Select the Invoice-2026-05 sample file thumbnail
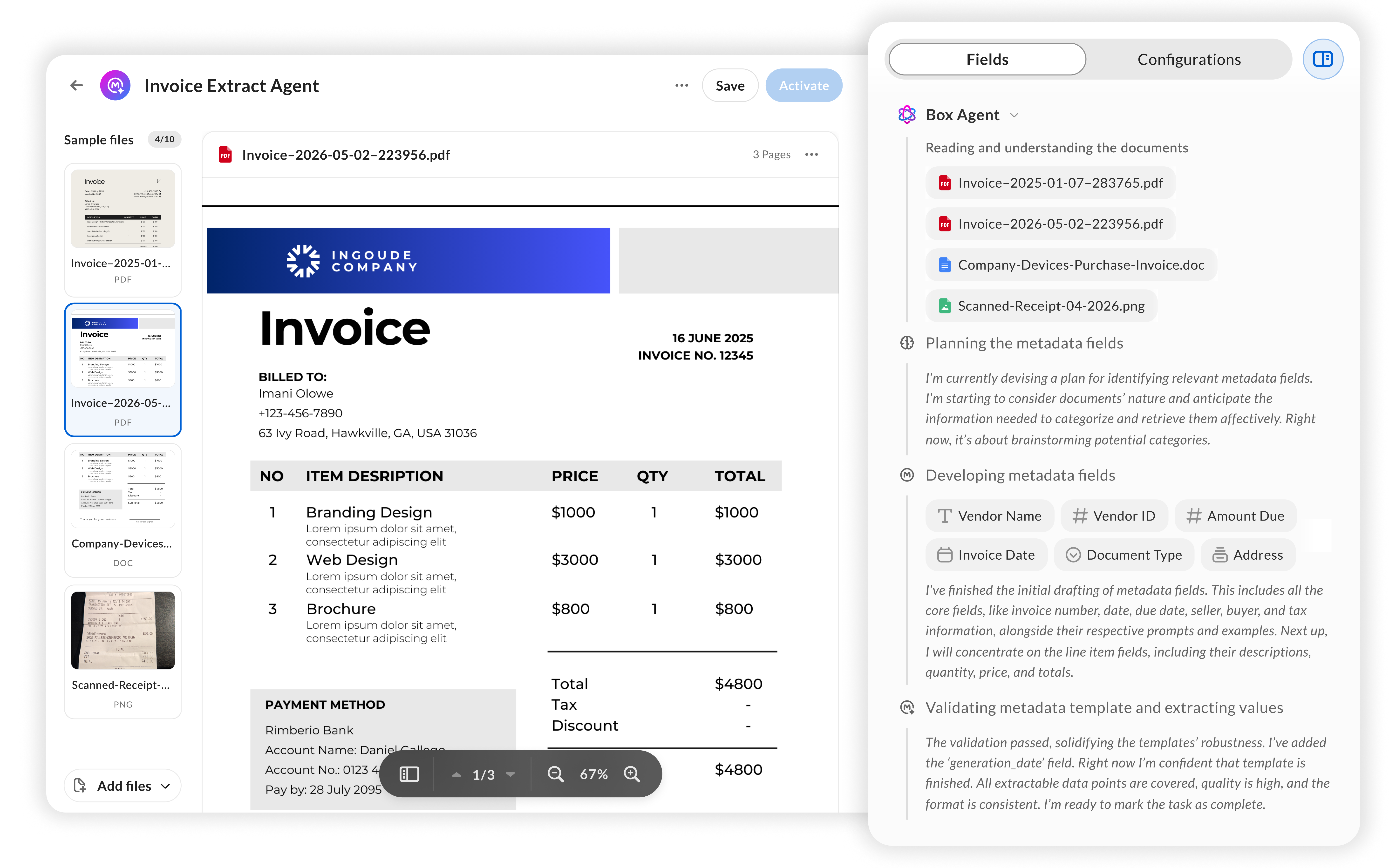1389x868 pixels. (x=123, y=370)
